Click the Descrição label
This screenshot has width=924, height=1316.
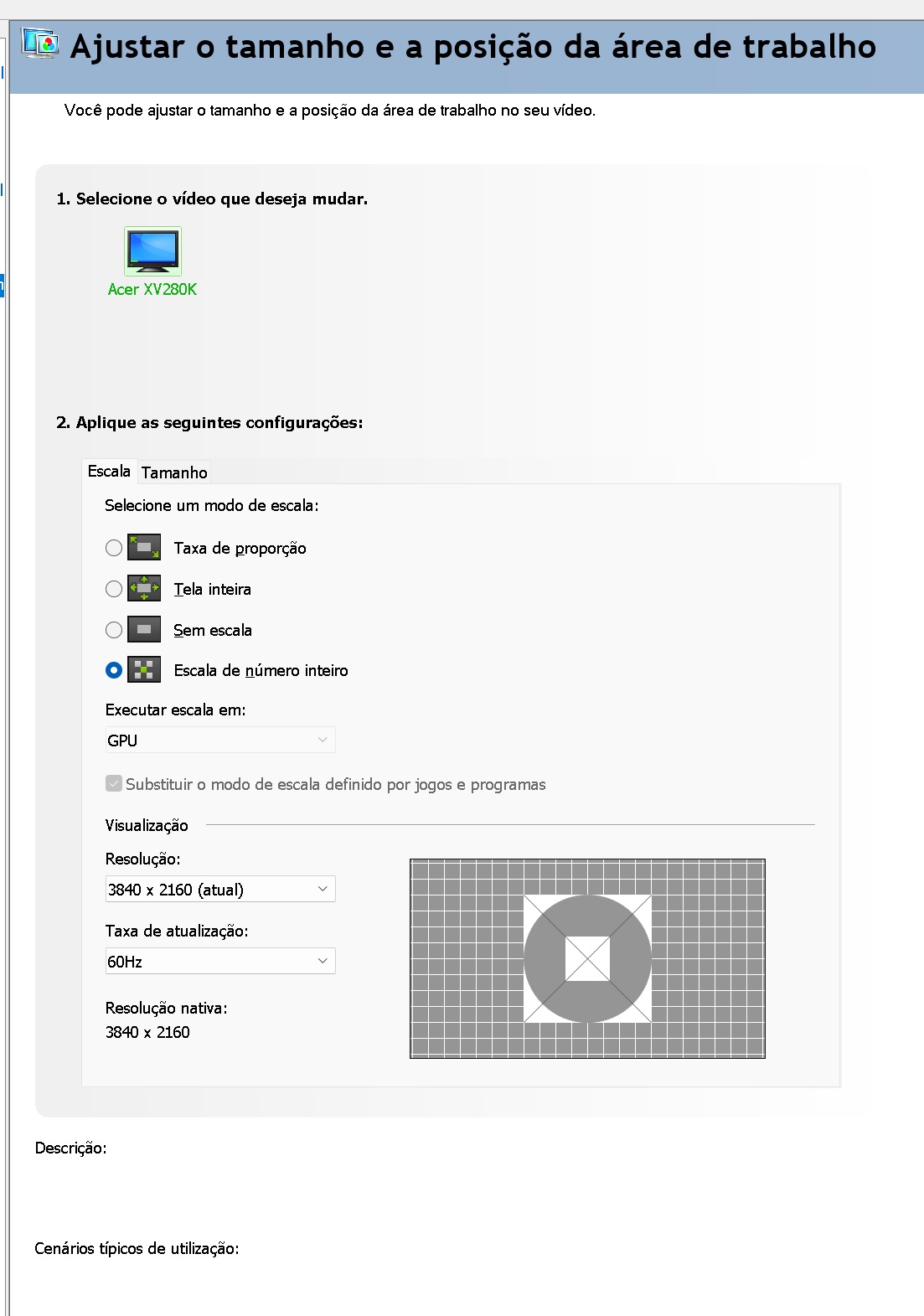click(70, 1148)
